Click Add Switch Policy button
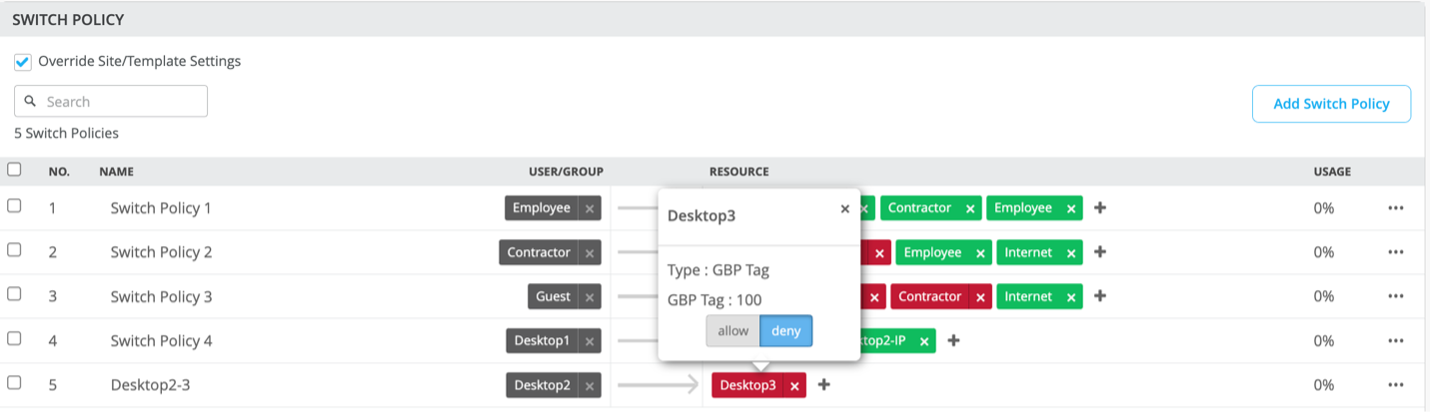Viewport: 1430px width, 415px height. (x=1331, y=104)
